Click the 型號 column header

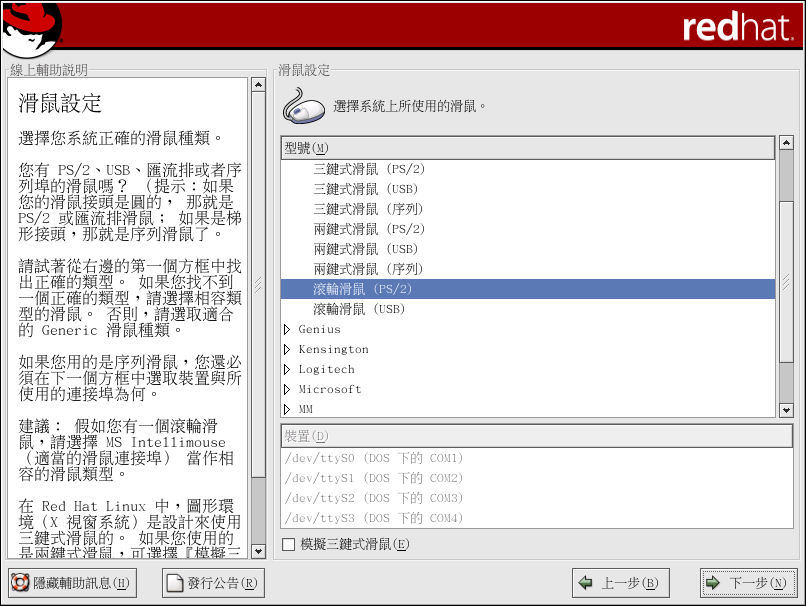528,148
